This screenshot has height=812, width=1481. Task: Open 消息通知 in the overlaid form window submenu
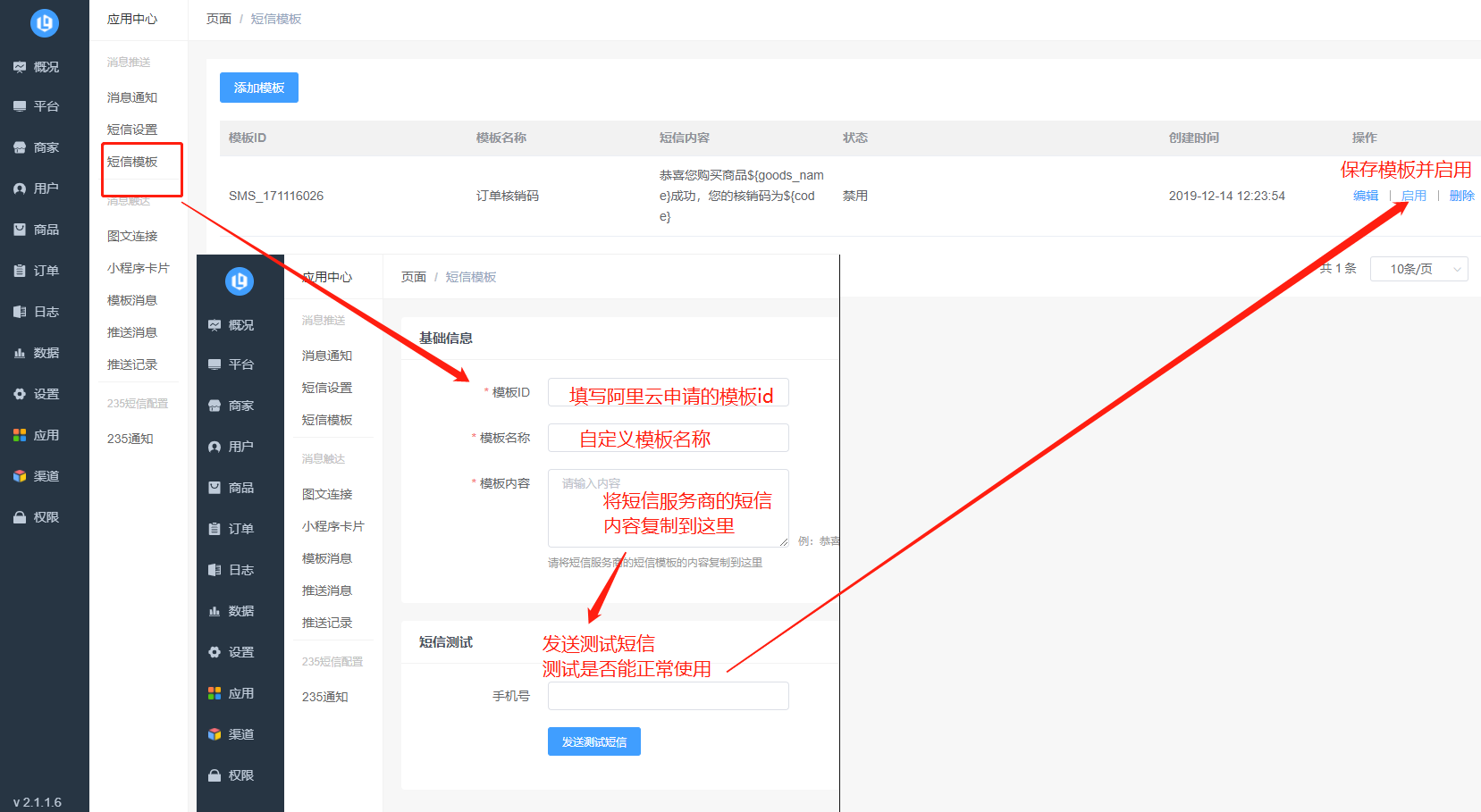(327, 356)
